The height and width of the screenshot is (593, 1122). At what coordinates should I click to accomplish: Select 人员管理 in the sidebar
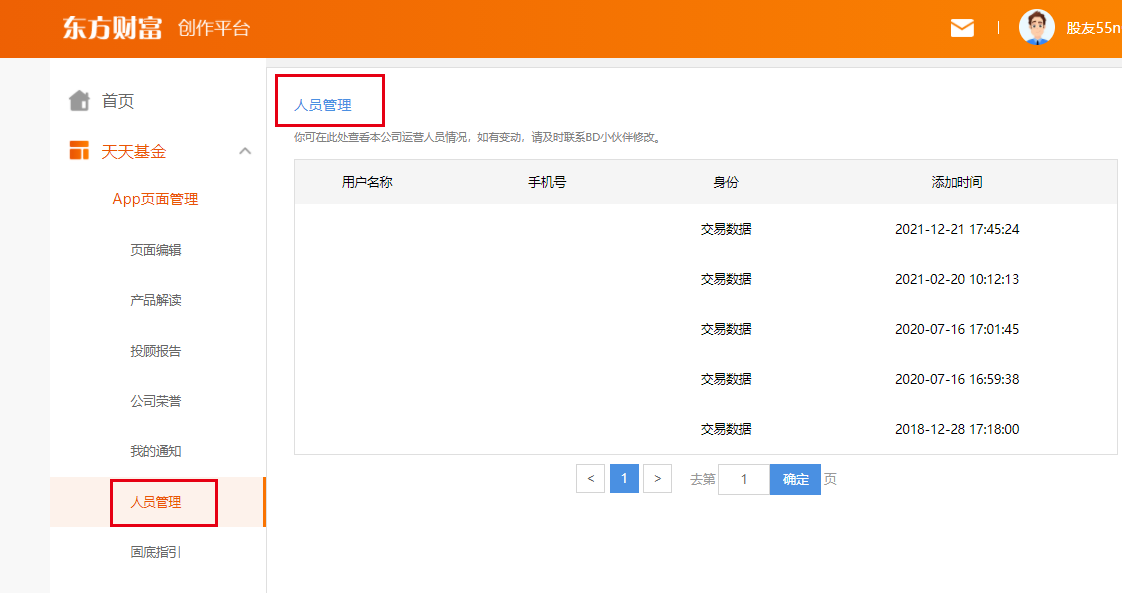156,502
